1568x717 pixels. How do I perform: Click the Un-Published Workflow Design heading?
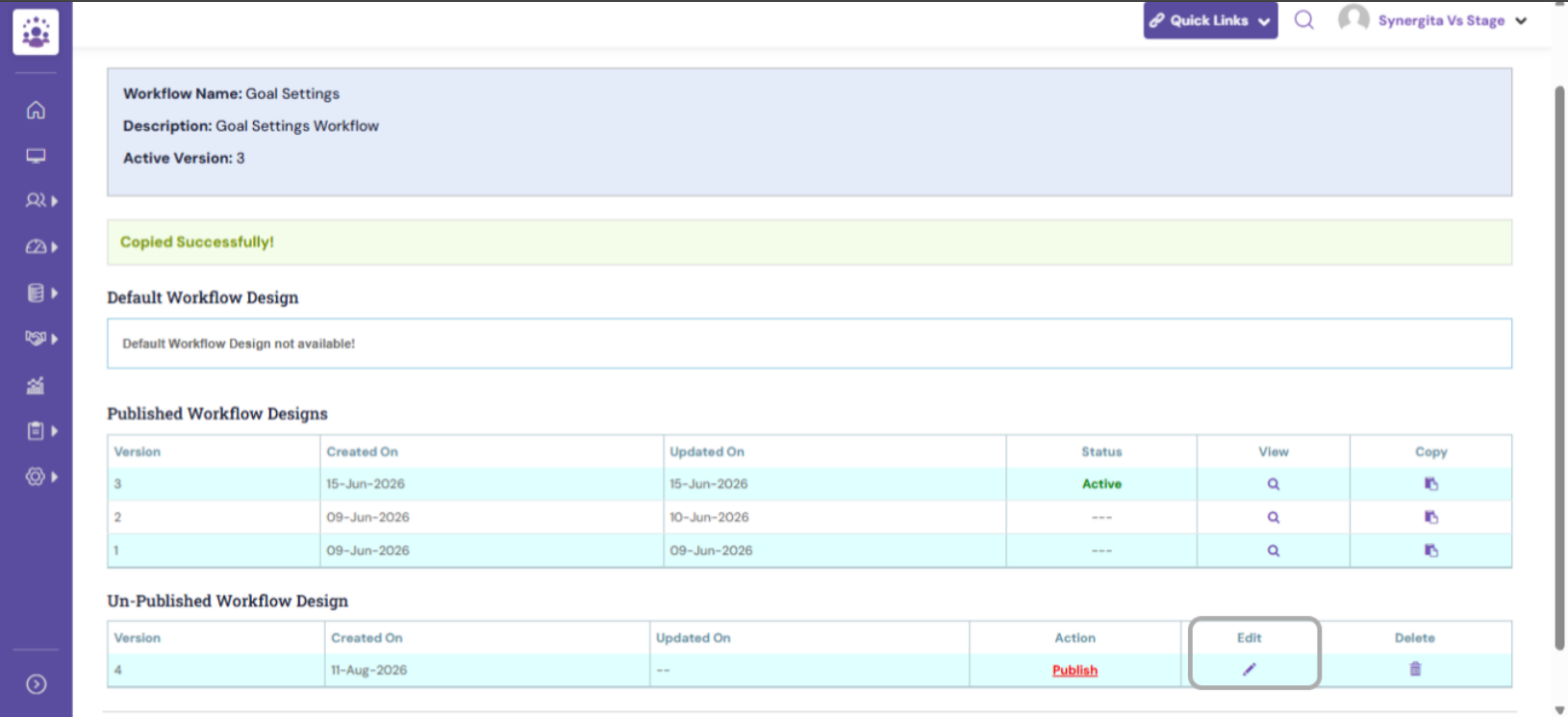pos(228,601)
